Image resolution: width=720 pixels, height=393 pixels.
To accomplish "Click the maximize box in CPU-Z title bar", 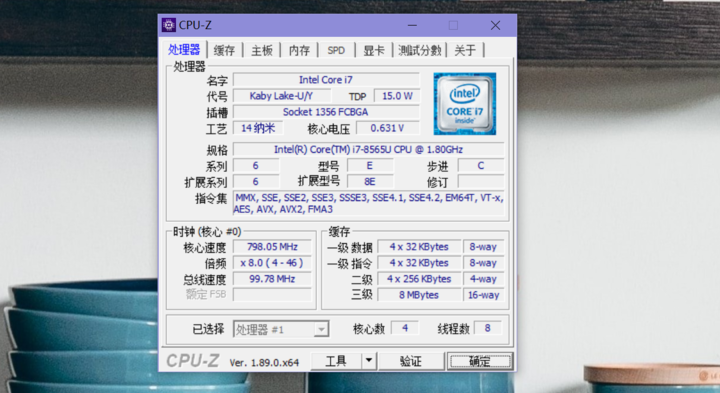I will point(453,25).
